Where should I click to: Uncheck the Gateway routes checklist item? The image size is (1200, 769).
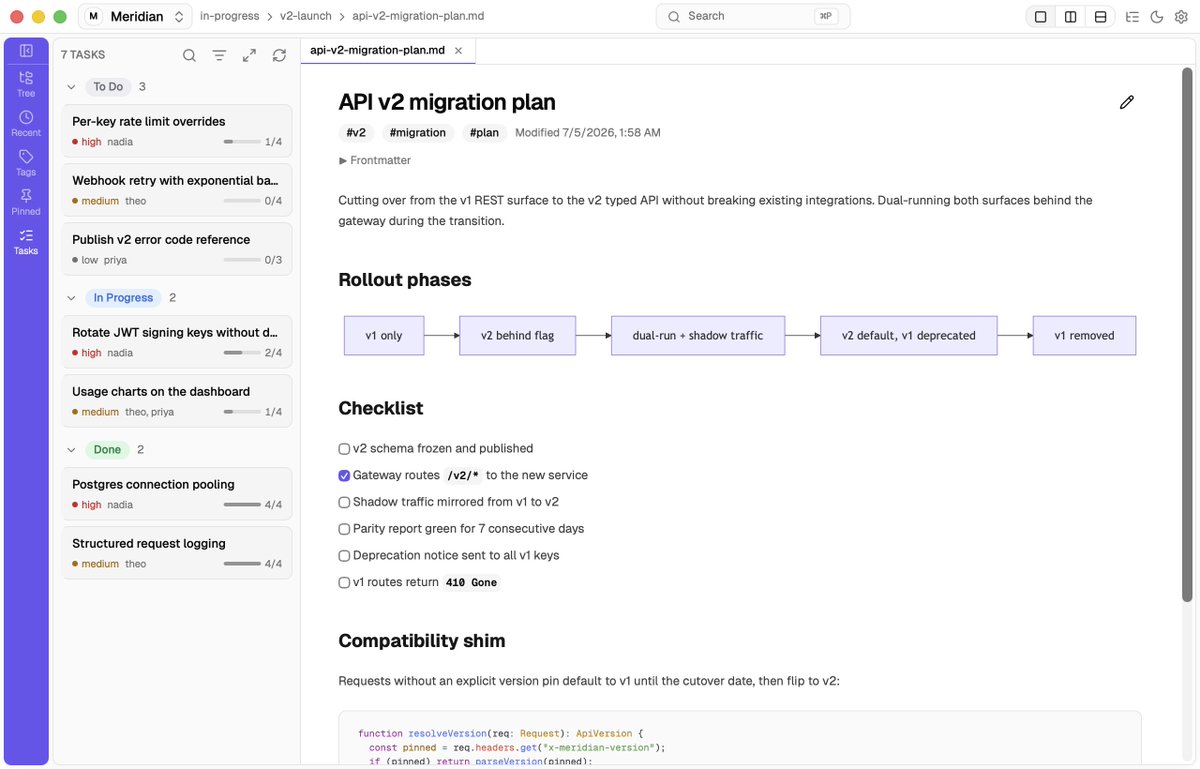point(344,476)
